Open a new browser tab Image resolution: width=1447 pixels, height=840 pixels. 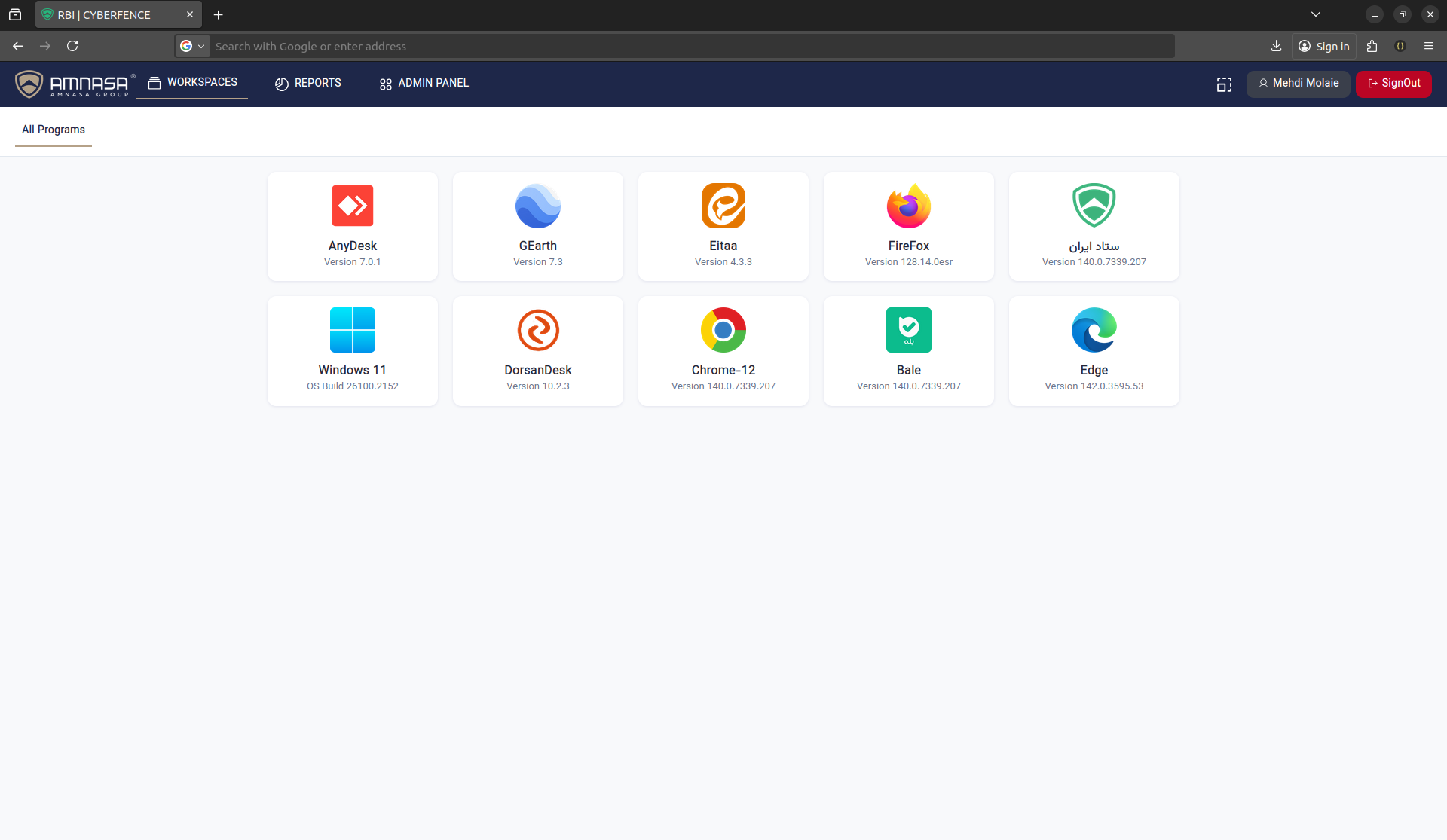point(219,14)
